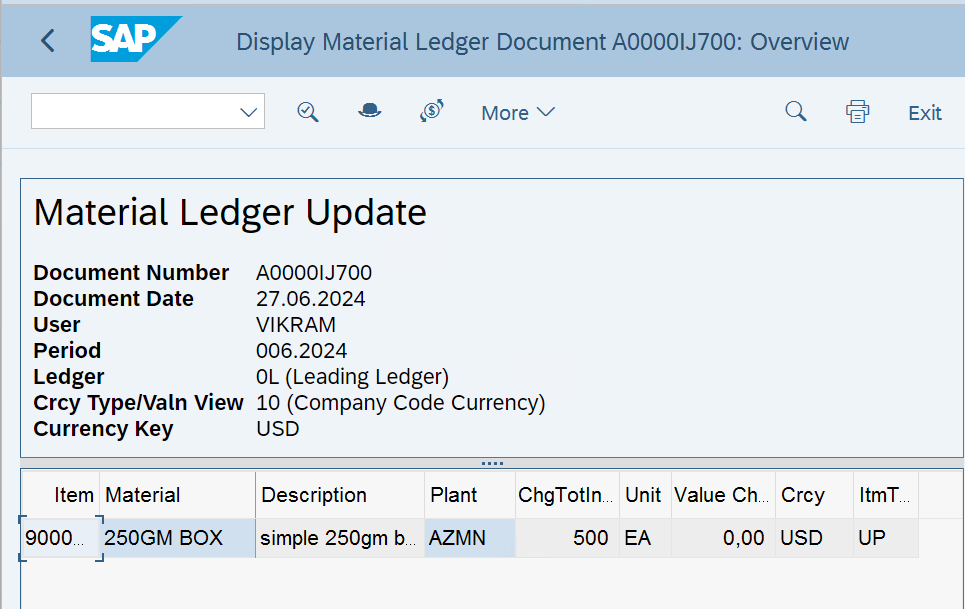Viewport: 965px width, 609px height.
Task: Expand the command field dropdown arrow
Action: 248,111
